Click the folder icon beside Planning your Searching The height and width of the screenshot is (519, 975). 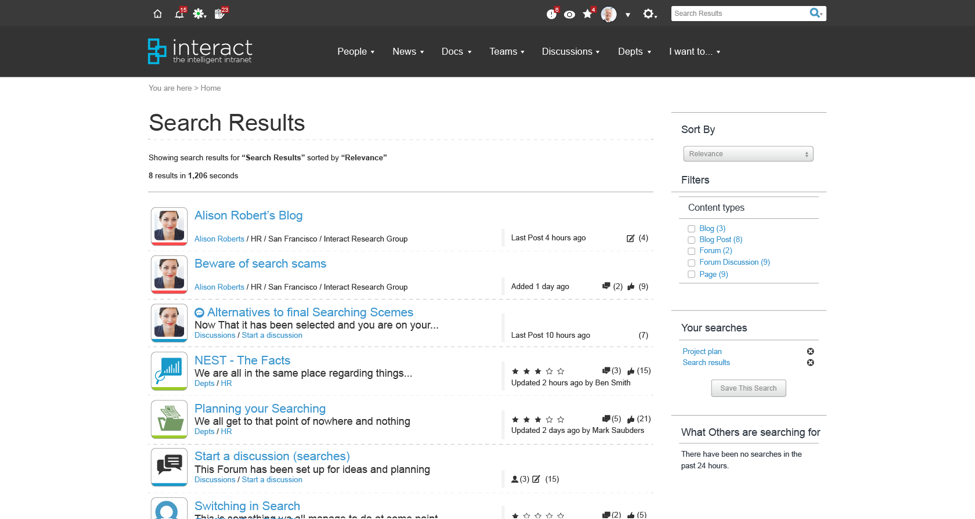[169, 419]
